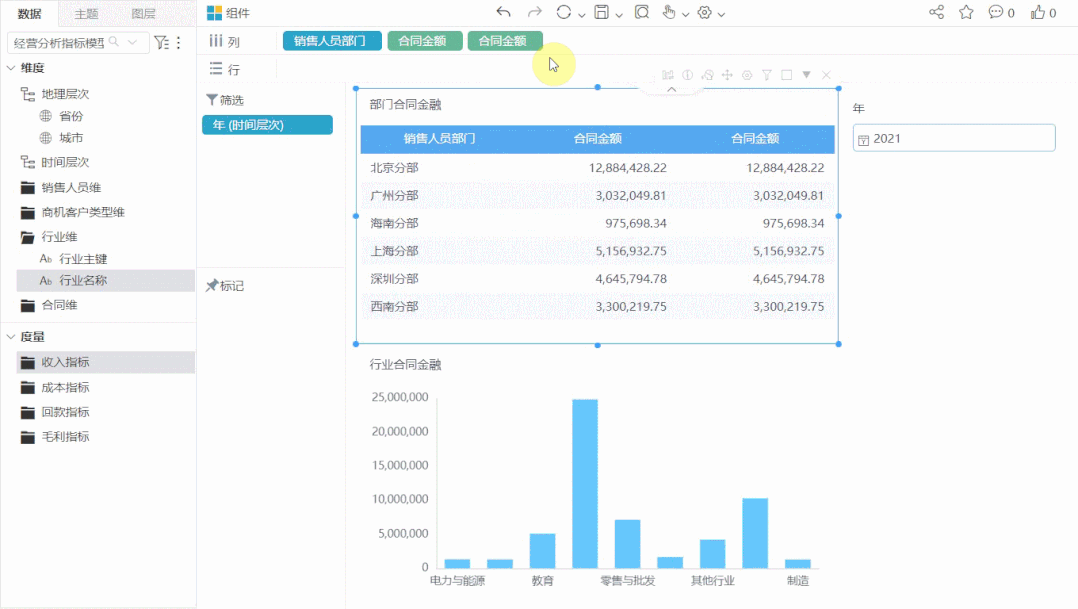1078x609 pixels.
Task: Click the funnel filter icon on component toolbar
Action: pos(767,75)
